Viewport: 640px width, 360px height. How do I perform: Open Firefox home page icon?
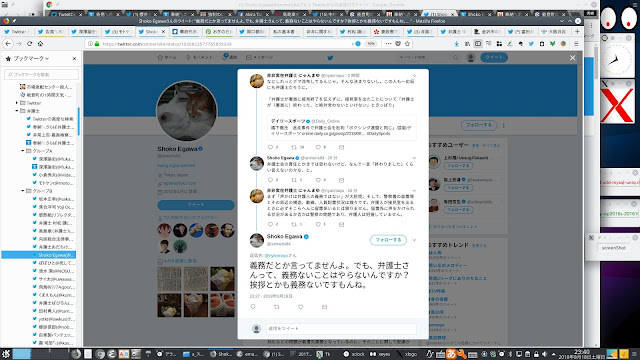point(40,44)
